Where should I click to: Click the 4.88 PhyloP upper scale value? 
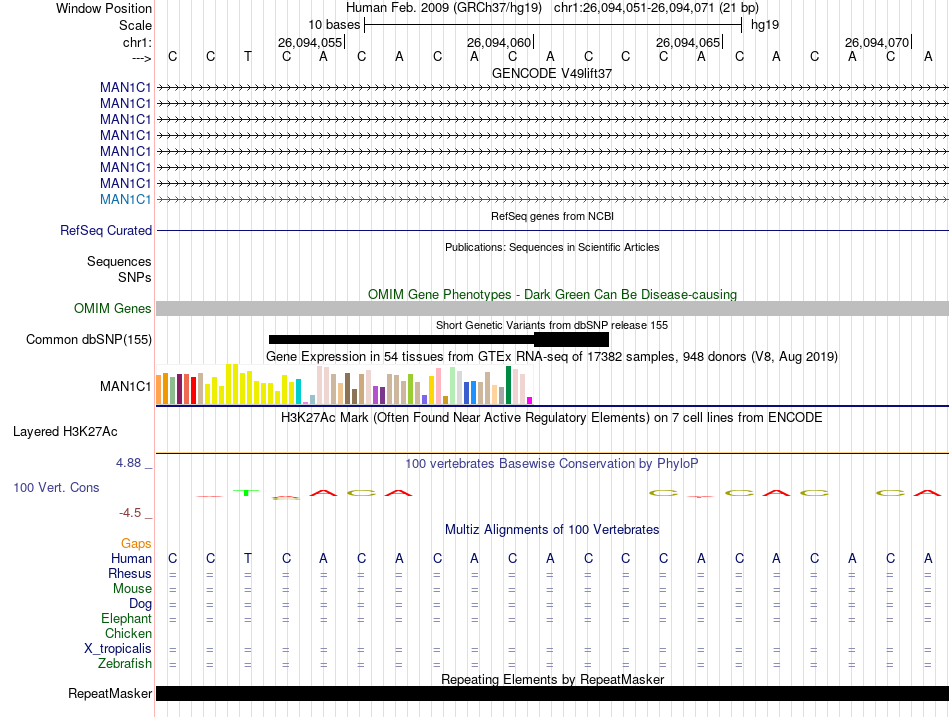[128, 462]
